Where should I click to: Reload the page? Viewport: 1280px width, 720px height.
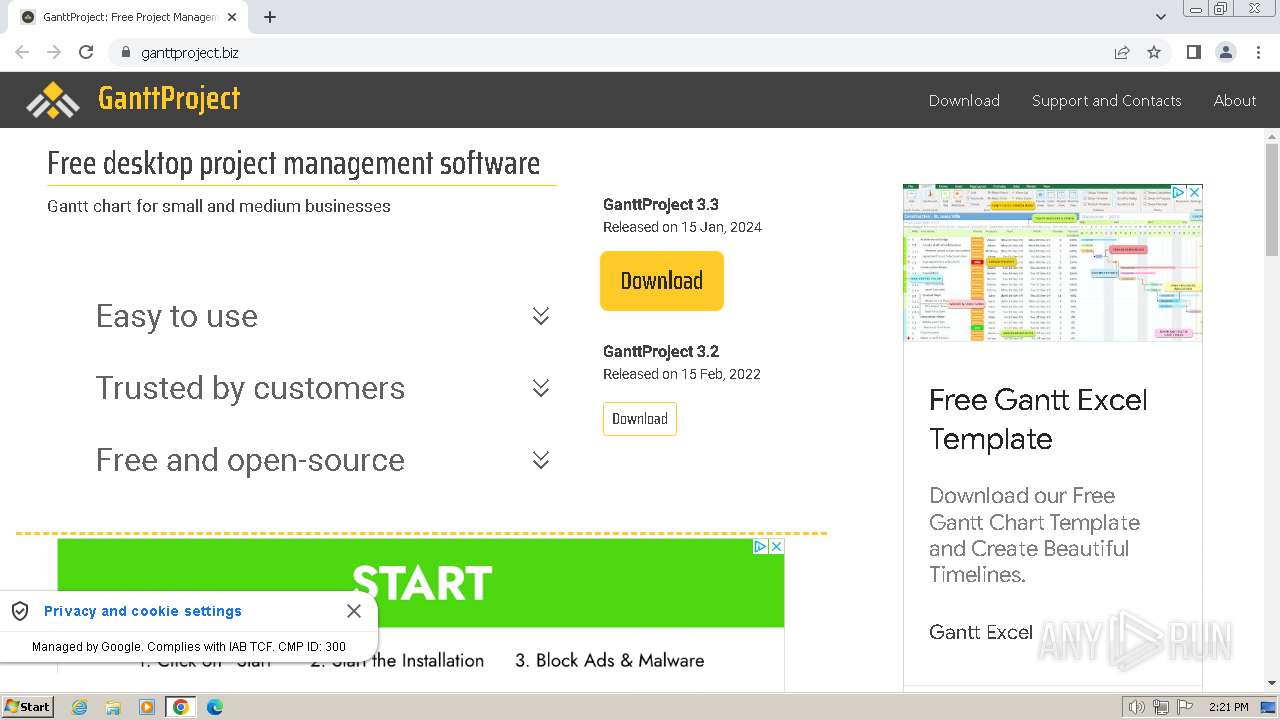(86, 52)
